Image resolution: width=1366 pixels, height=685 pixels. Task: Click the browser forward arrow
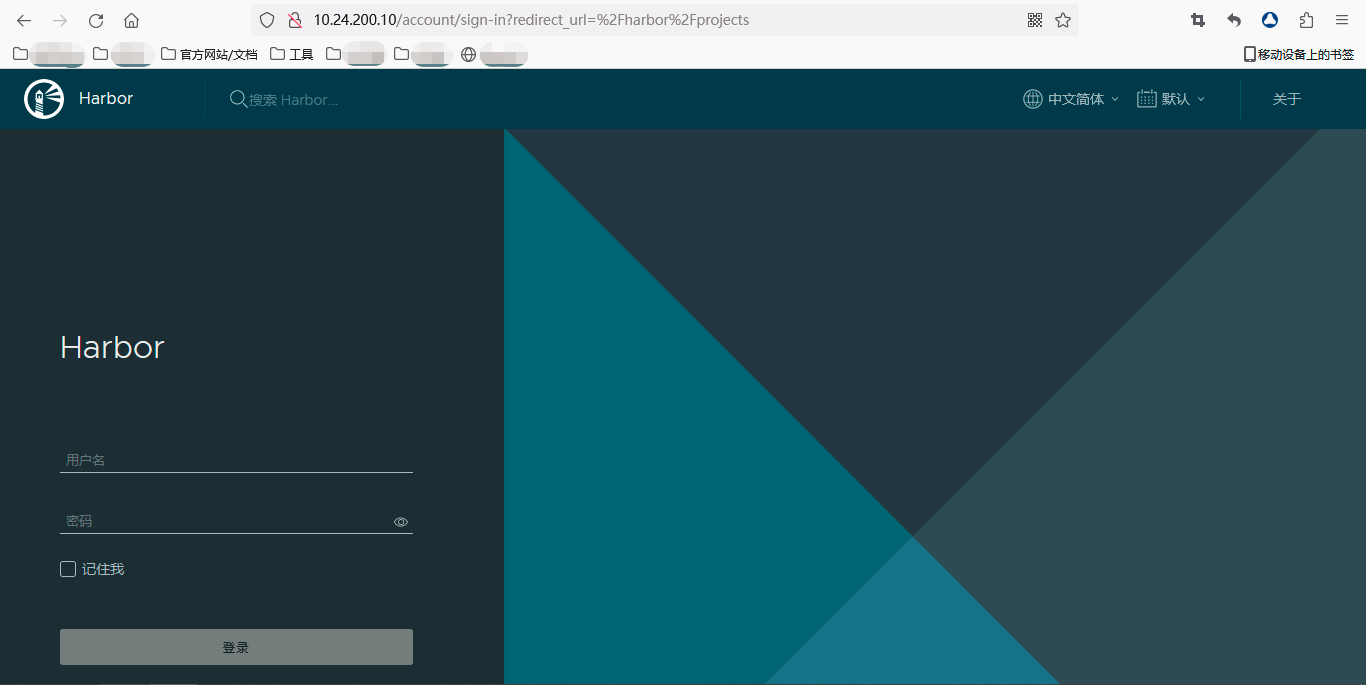[60, 20]
